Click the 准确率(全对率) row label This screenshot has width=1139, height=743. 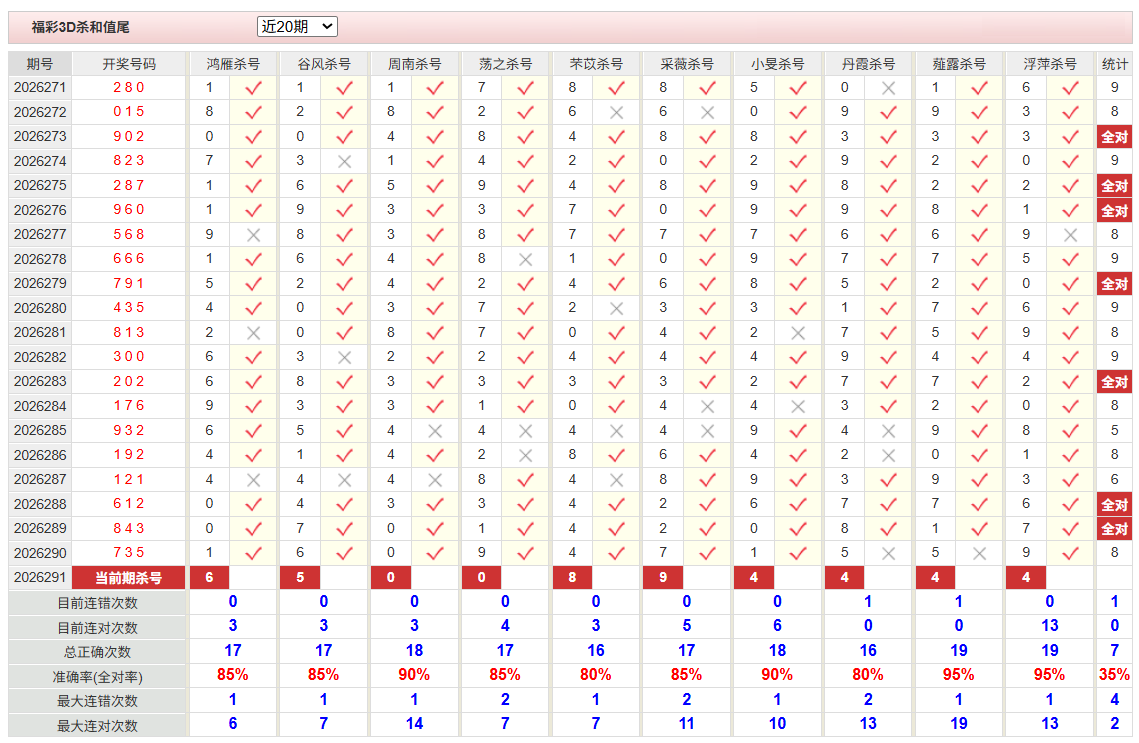[x=97, y=677]
